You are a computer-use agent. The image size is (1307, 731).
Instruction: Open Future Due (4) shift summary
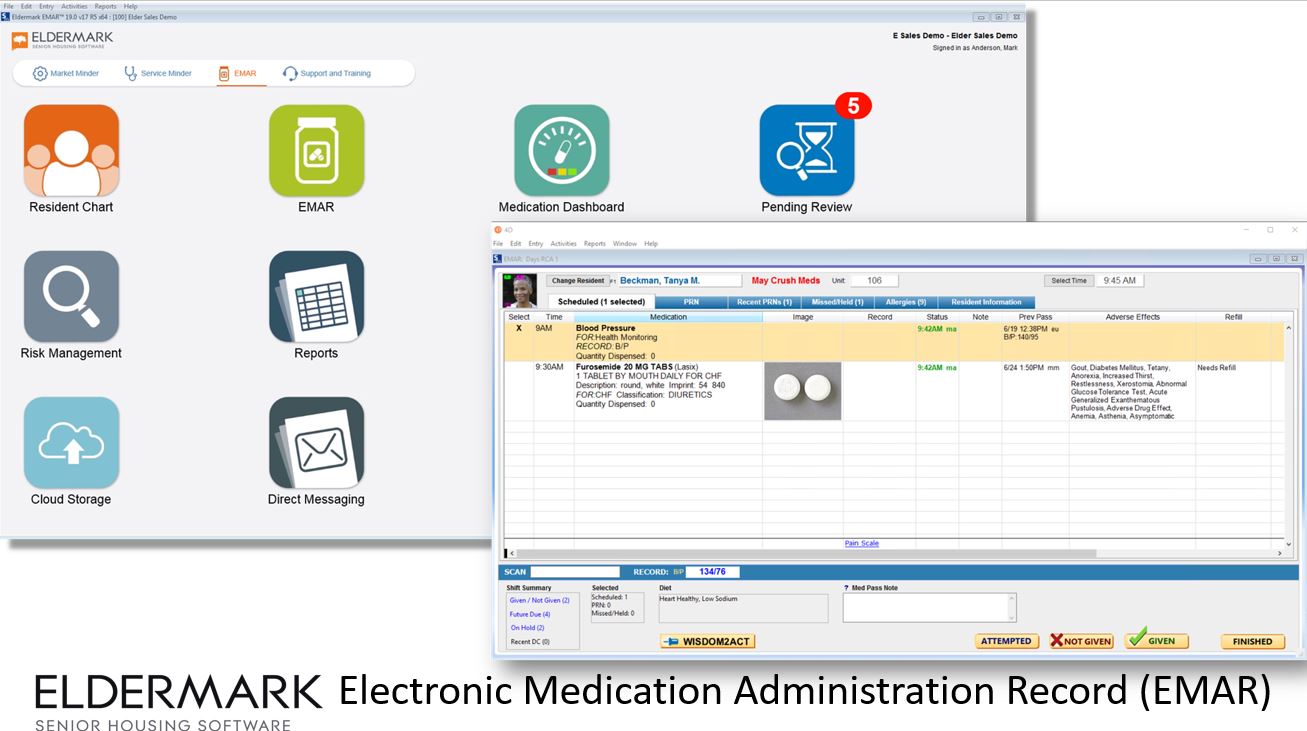coord(530,614)
